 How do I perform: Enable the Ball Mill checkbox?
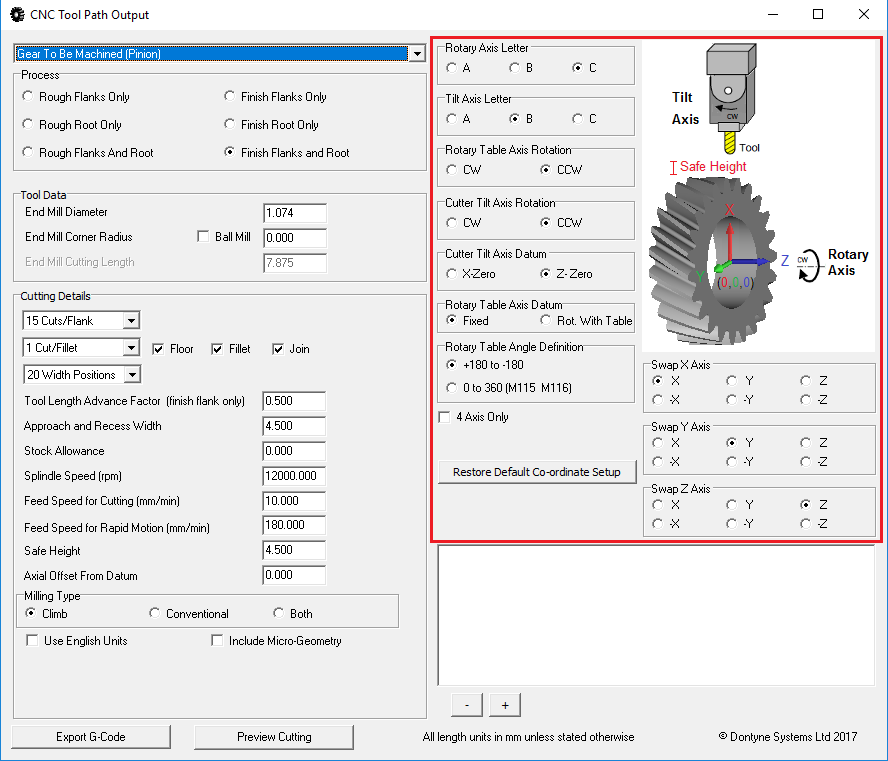click(204, 235)
